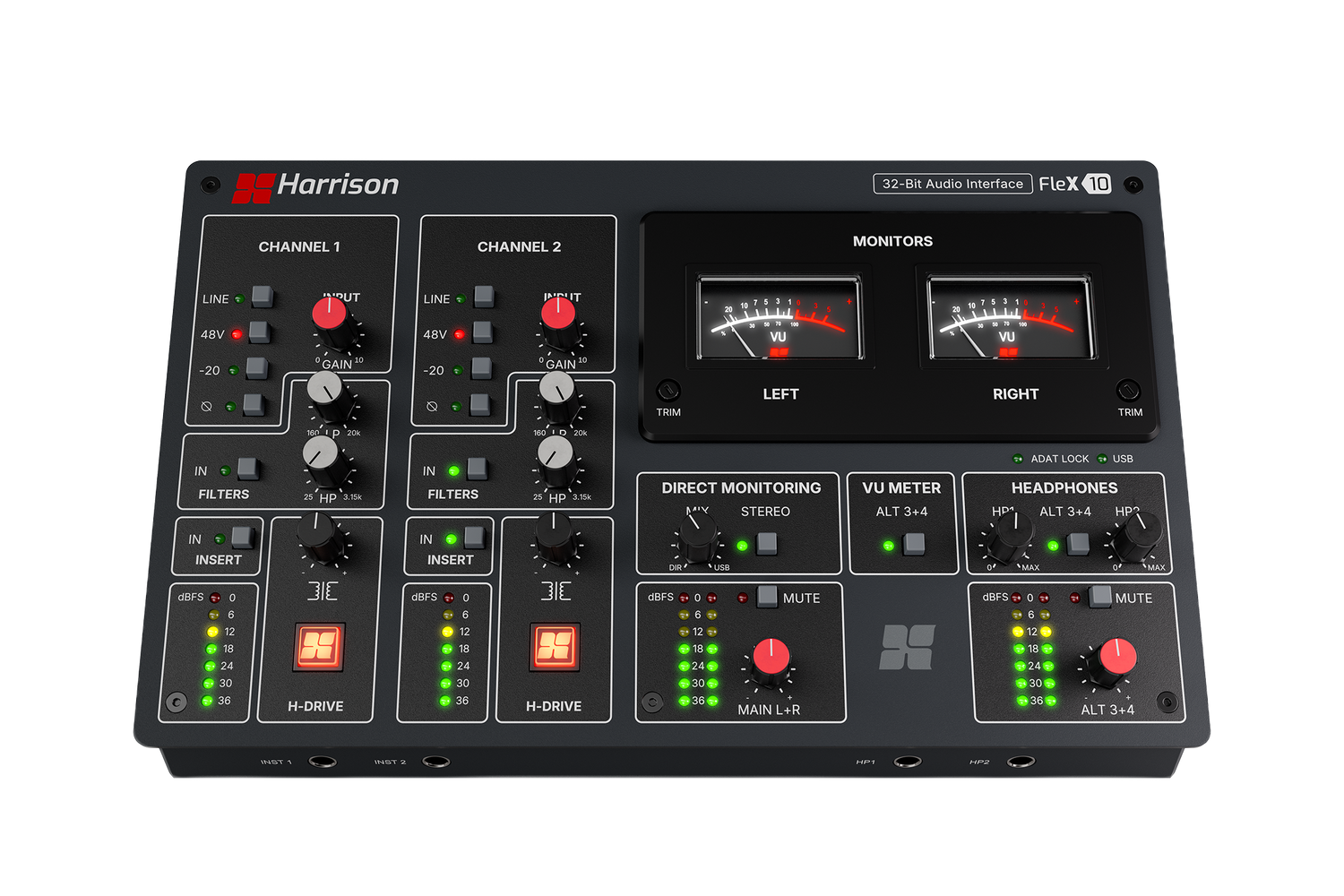Click the red MAIN L+R volume knob

(769, 663)
